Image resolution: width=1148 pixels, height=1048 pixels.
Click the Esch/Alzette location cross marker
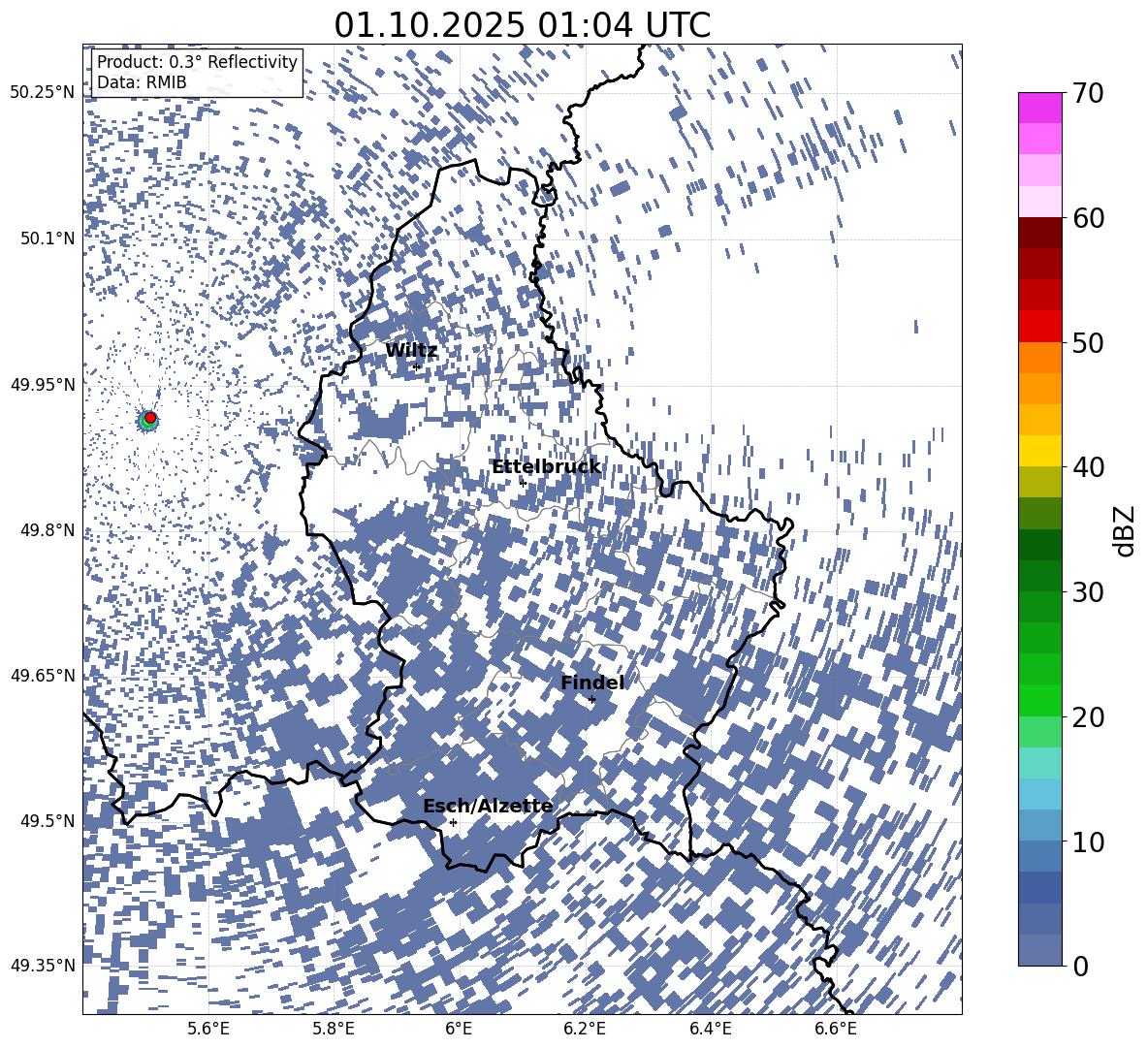pyautogui.click(x=453, y=822)
